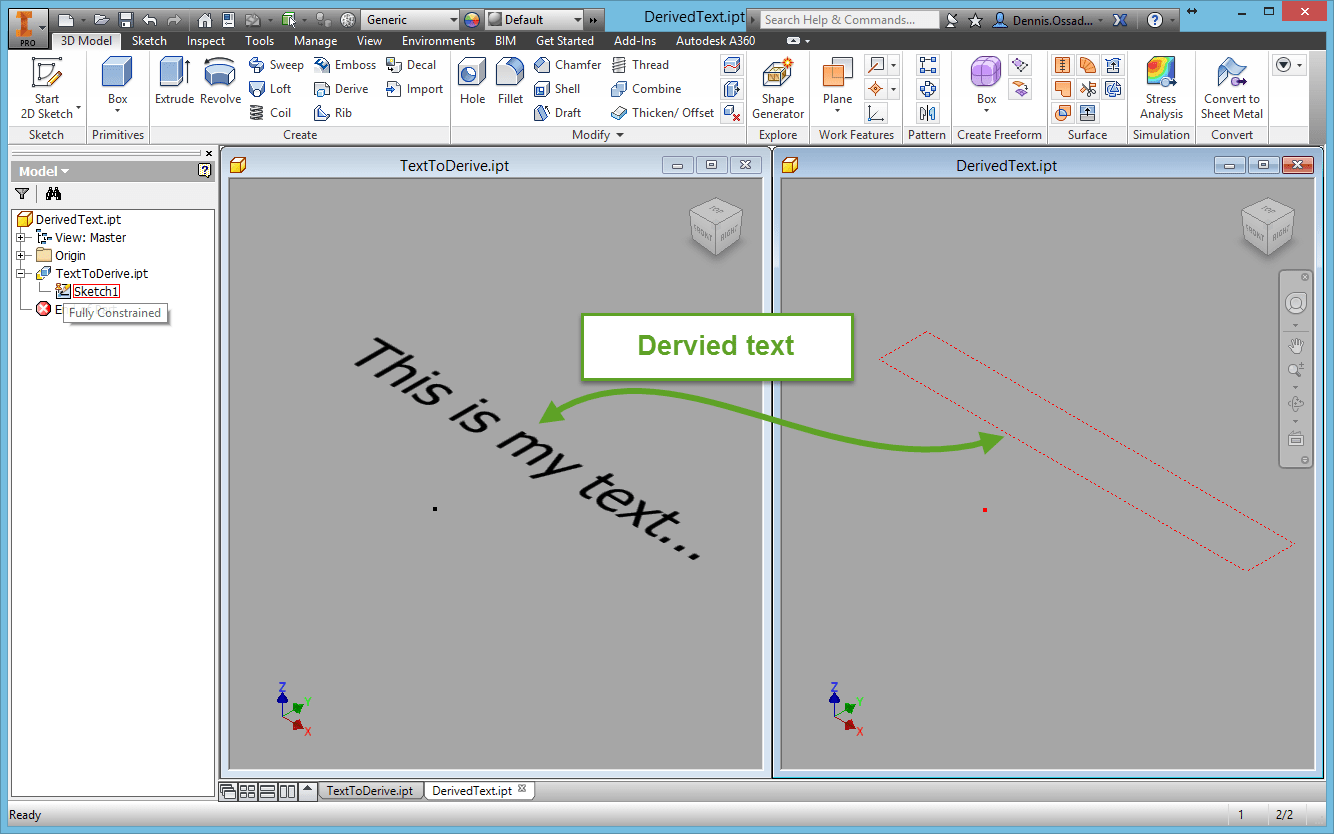This screenshot has width=1334, height=834.
Task: Launch the Shape Generator
Action: (x=778, y=85)
